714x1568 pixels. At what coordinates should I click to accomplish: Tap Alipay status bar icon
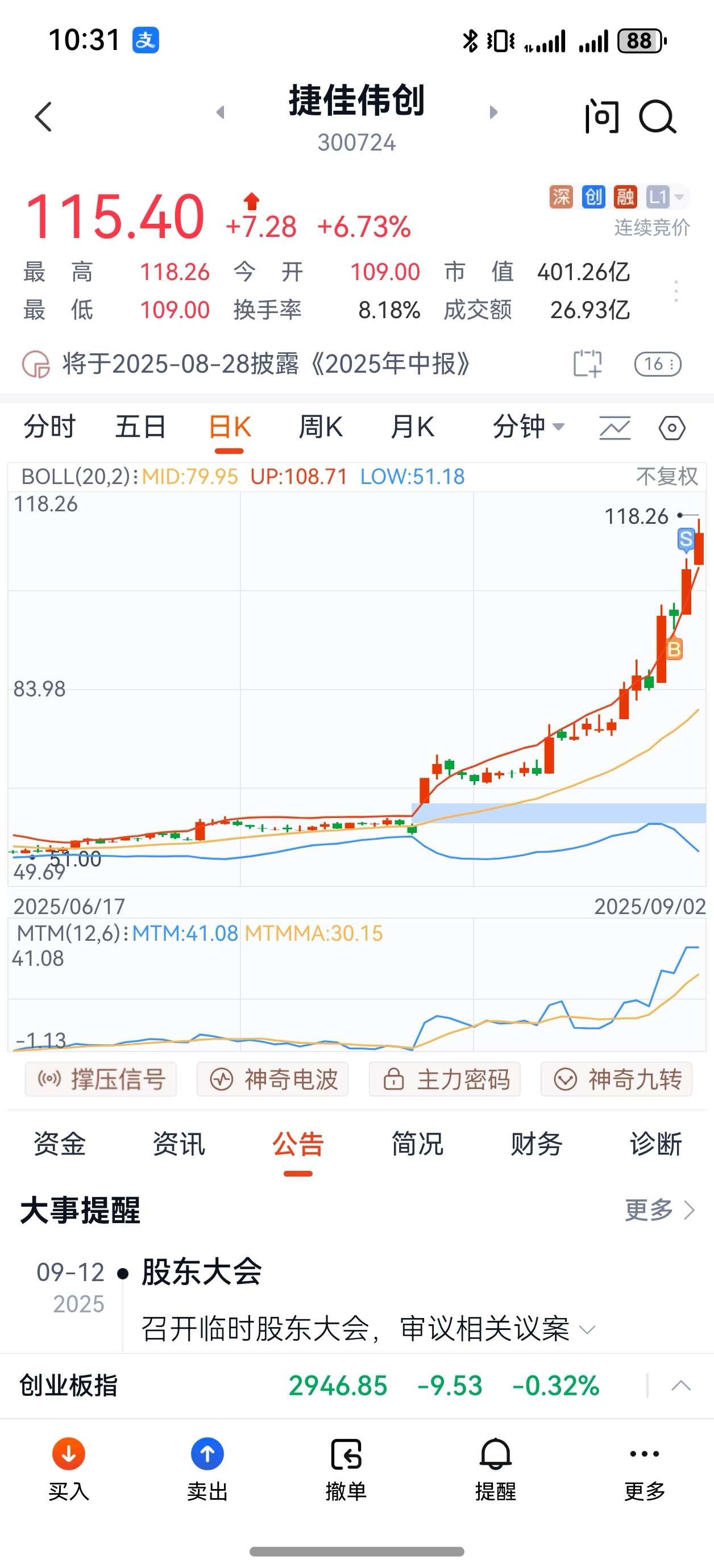(146, 40)
